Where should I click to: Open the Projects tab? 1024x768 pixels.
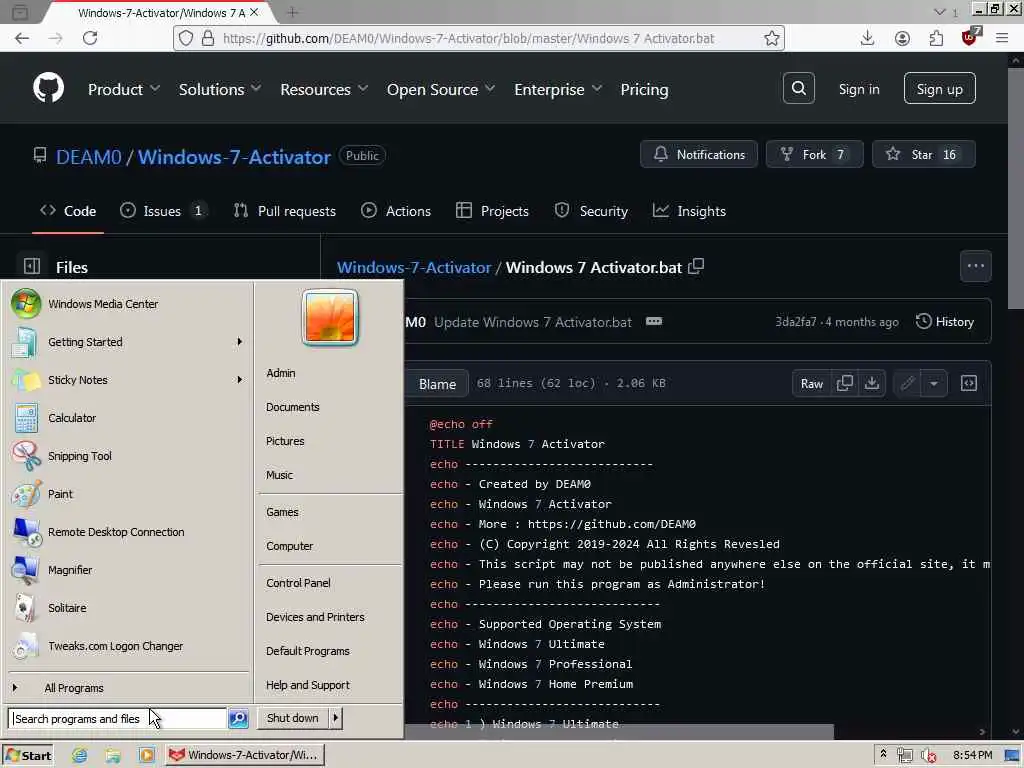point(492,211)
